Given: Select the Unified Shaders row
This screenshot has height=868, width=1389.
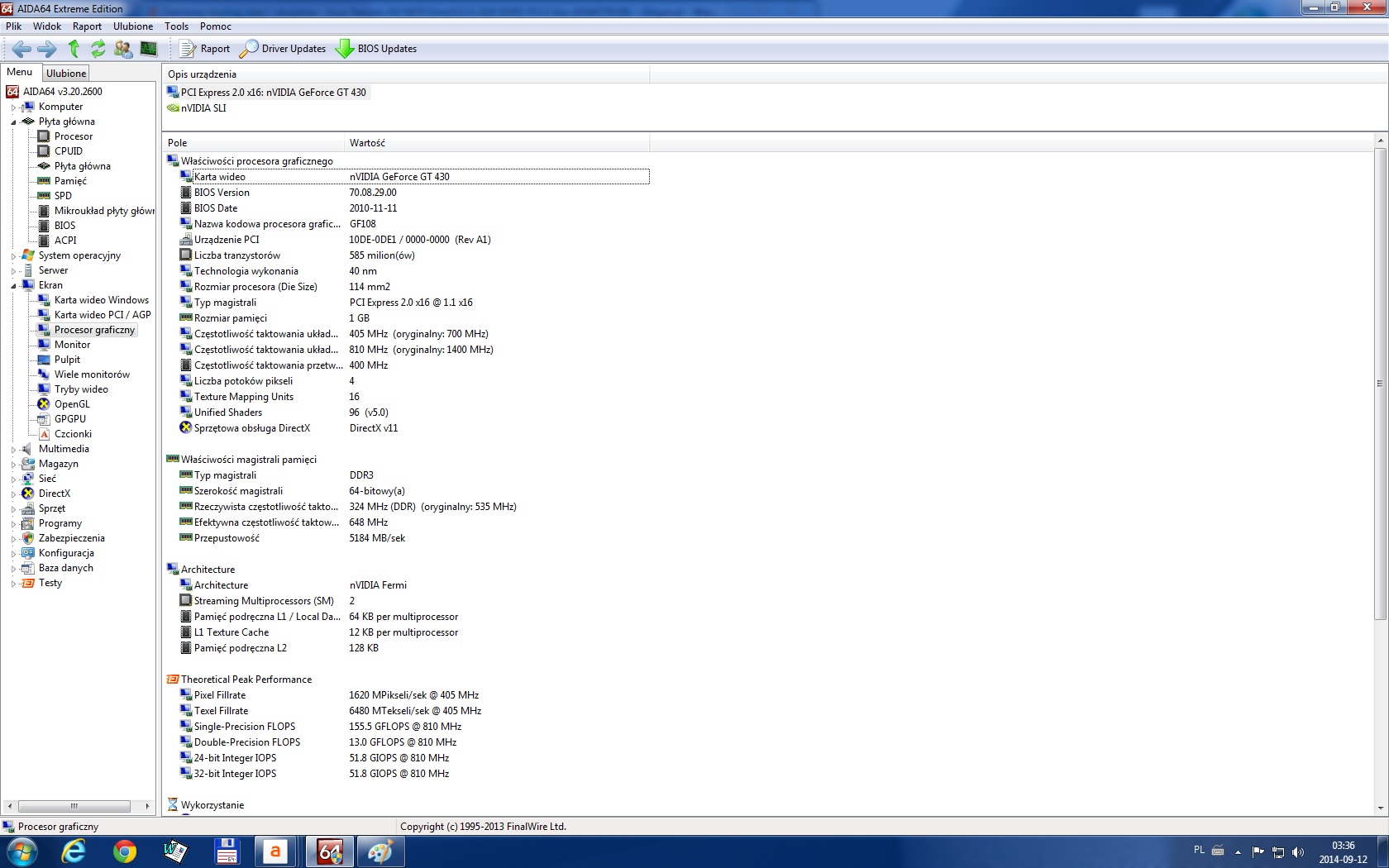Looking at the screenshot, I should [414, 413].
